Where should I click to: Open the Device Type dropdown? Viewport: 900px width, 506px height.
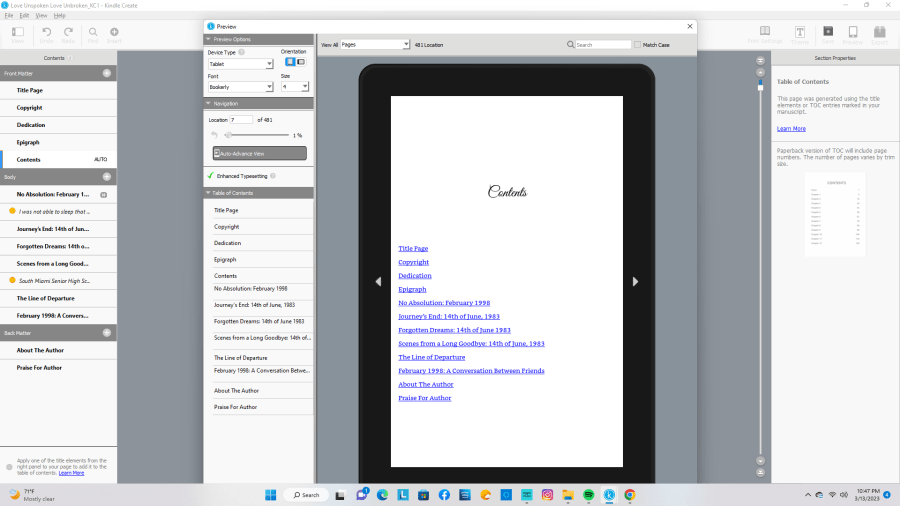(x=241, y=64)
